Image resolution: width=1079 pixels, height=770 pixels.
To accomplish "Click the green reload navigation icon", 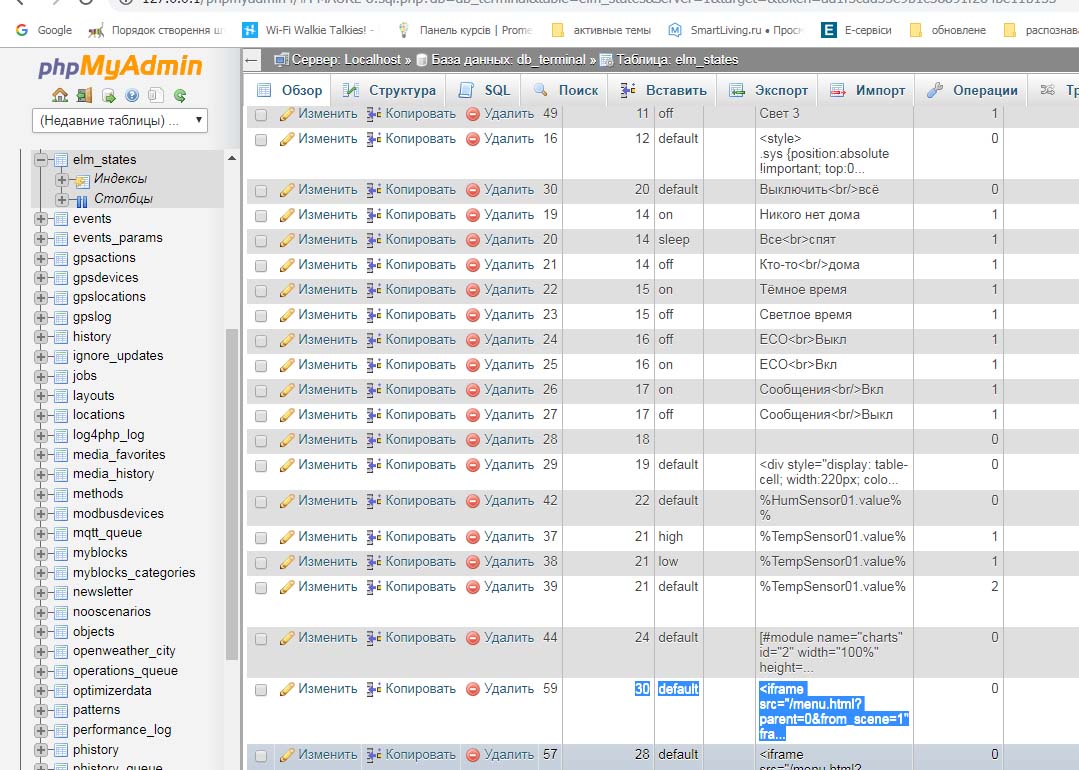I will click(x=180, y=96).
